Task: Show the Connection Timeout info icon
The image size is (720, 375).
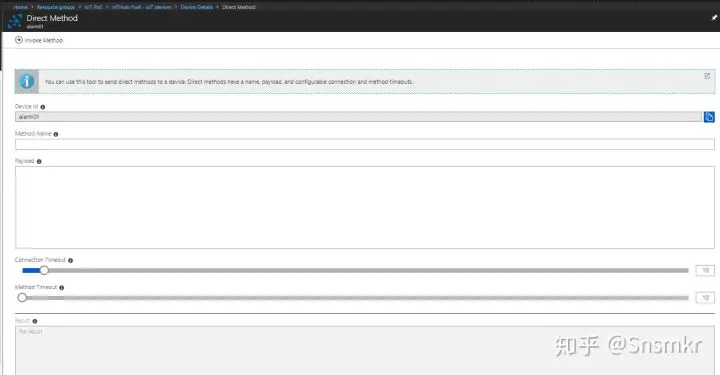Action: [x=71, y=260]
